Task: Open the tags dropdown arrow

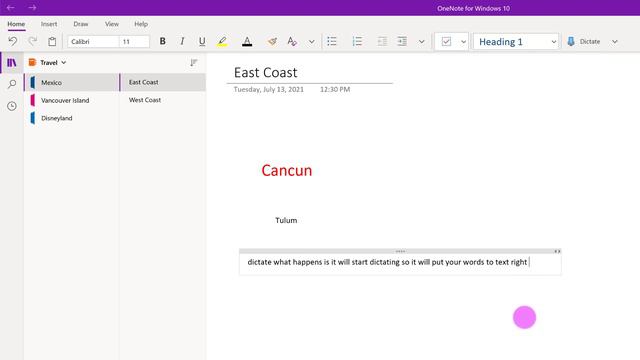Action: [463, 42]
